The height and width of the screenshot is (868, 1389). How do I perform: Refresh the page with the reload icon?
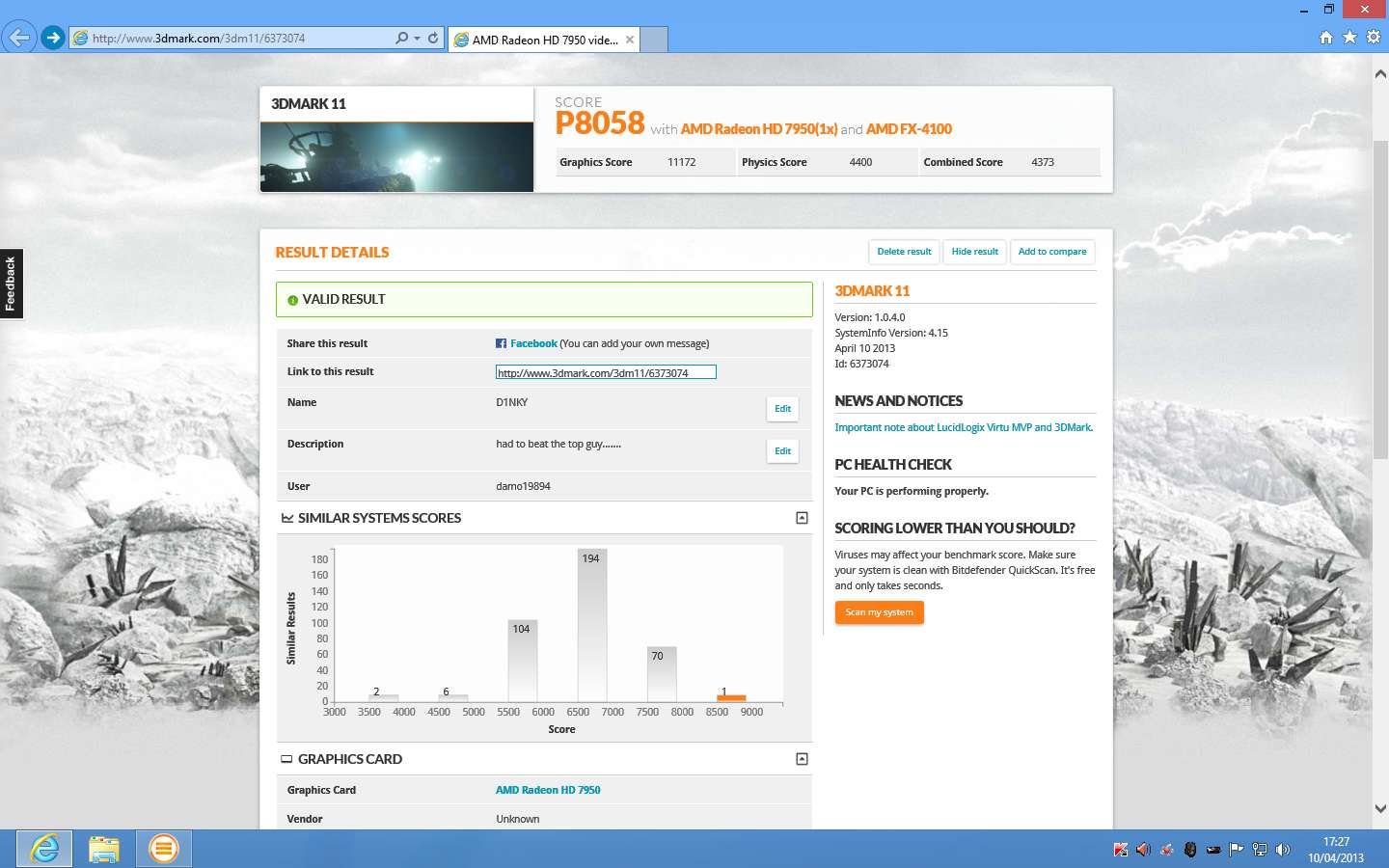click(433, 39)
